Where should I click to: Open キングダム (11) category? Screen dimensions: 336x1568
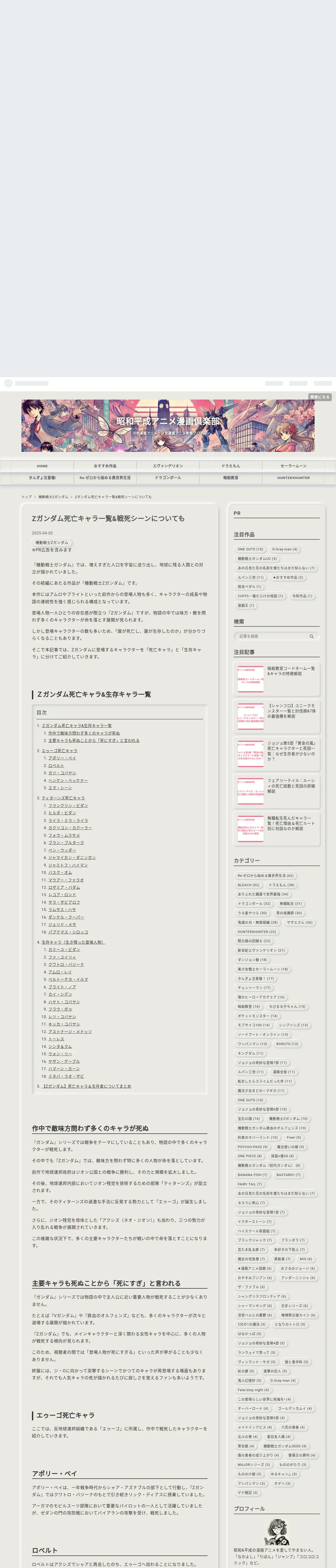pos(251,1053)
